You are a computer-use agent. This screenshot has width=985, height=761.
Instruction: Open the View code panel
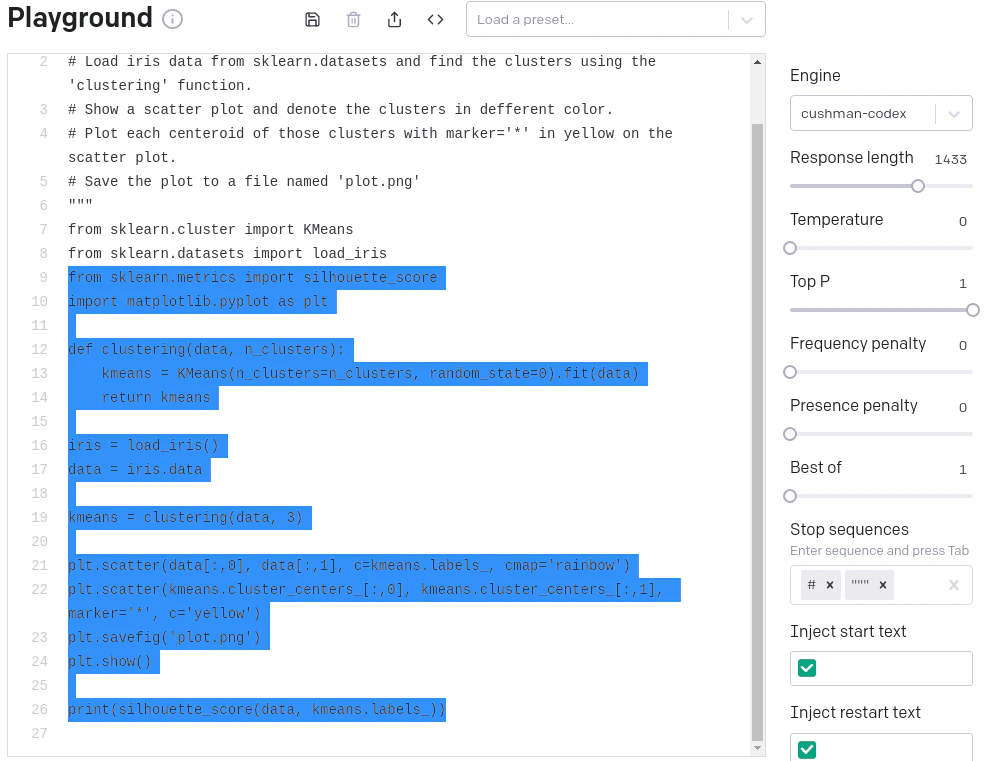click(x=435, y=18)
